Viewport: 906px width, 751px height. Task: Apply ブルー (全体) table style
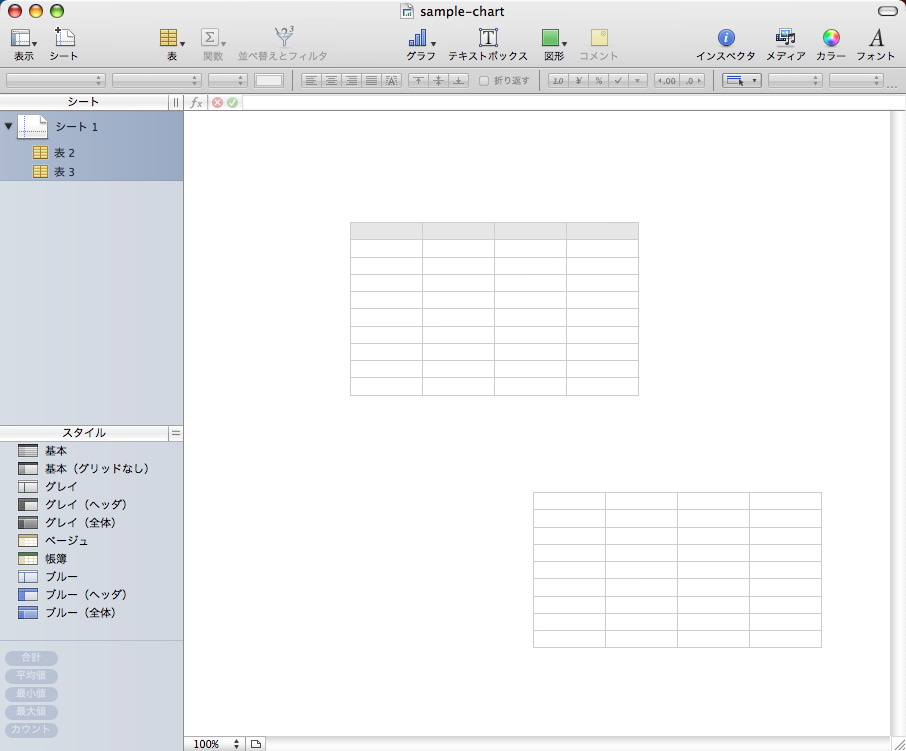click(x=91, y=612)
